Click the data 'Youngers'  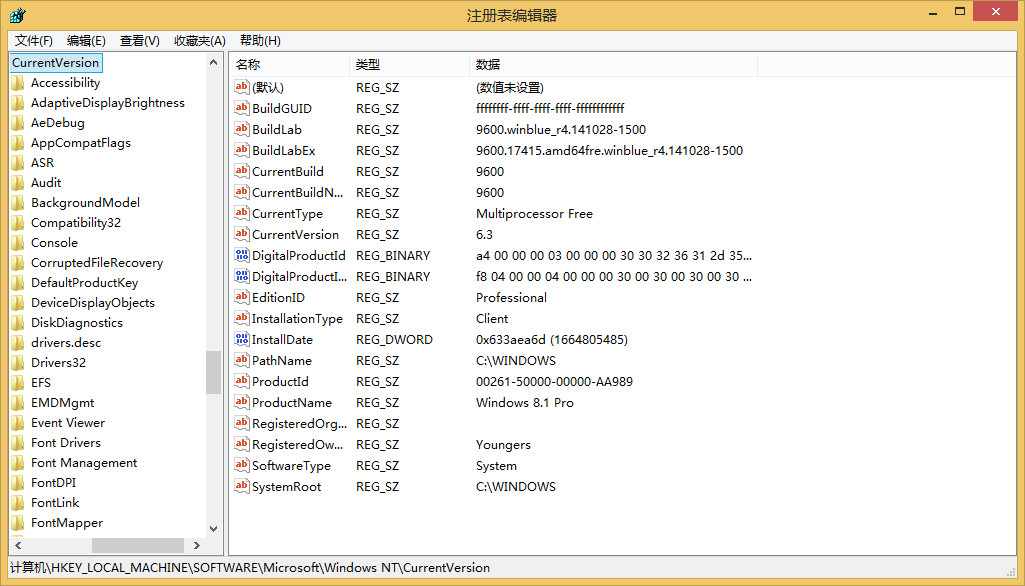tap(503, 444)
